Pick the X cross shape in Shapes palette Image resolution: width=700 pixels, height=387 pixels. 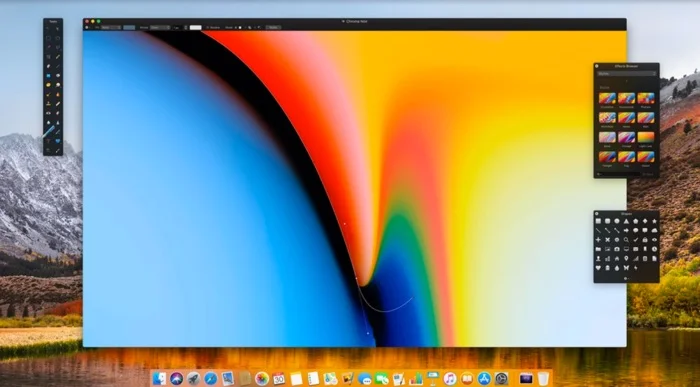pyautogui.click(x=608, y=240)
